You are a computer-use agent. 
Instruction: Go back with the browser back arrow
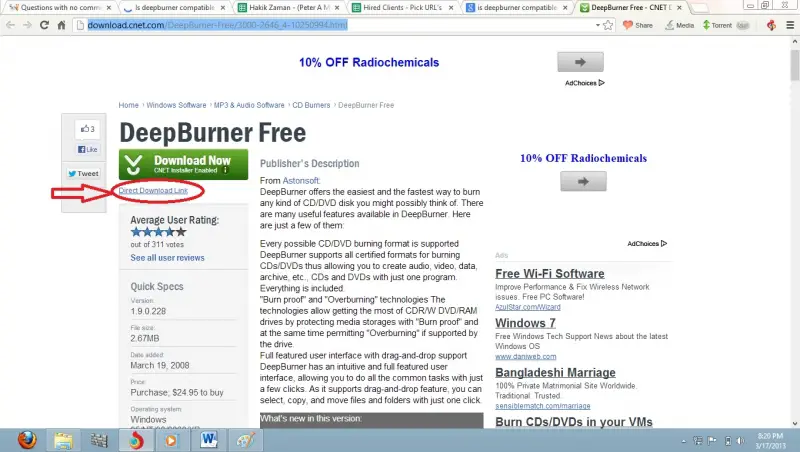pyautogui.click(x=10, y=25)
